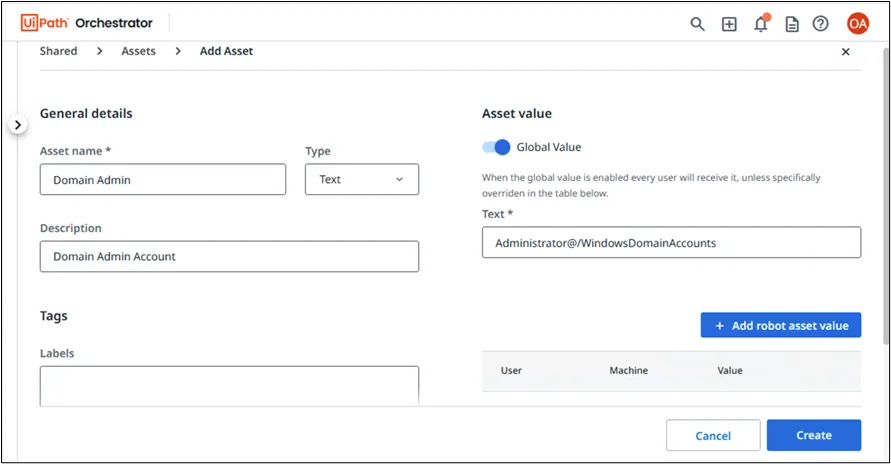Screen dimensions: 891x464
Task: Click the UiPath Orchestrator logo
Action: point(87,23)
